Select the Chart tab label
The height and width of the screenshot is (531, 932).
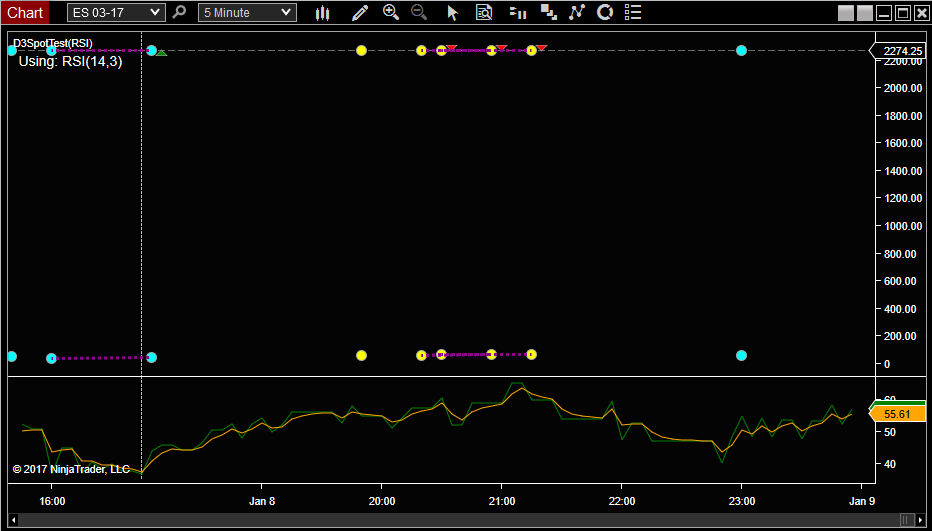pyautogui.click(x=25, y=13)
